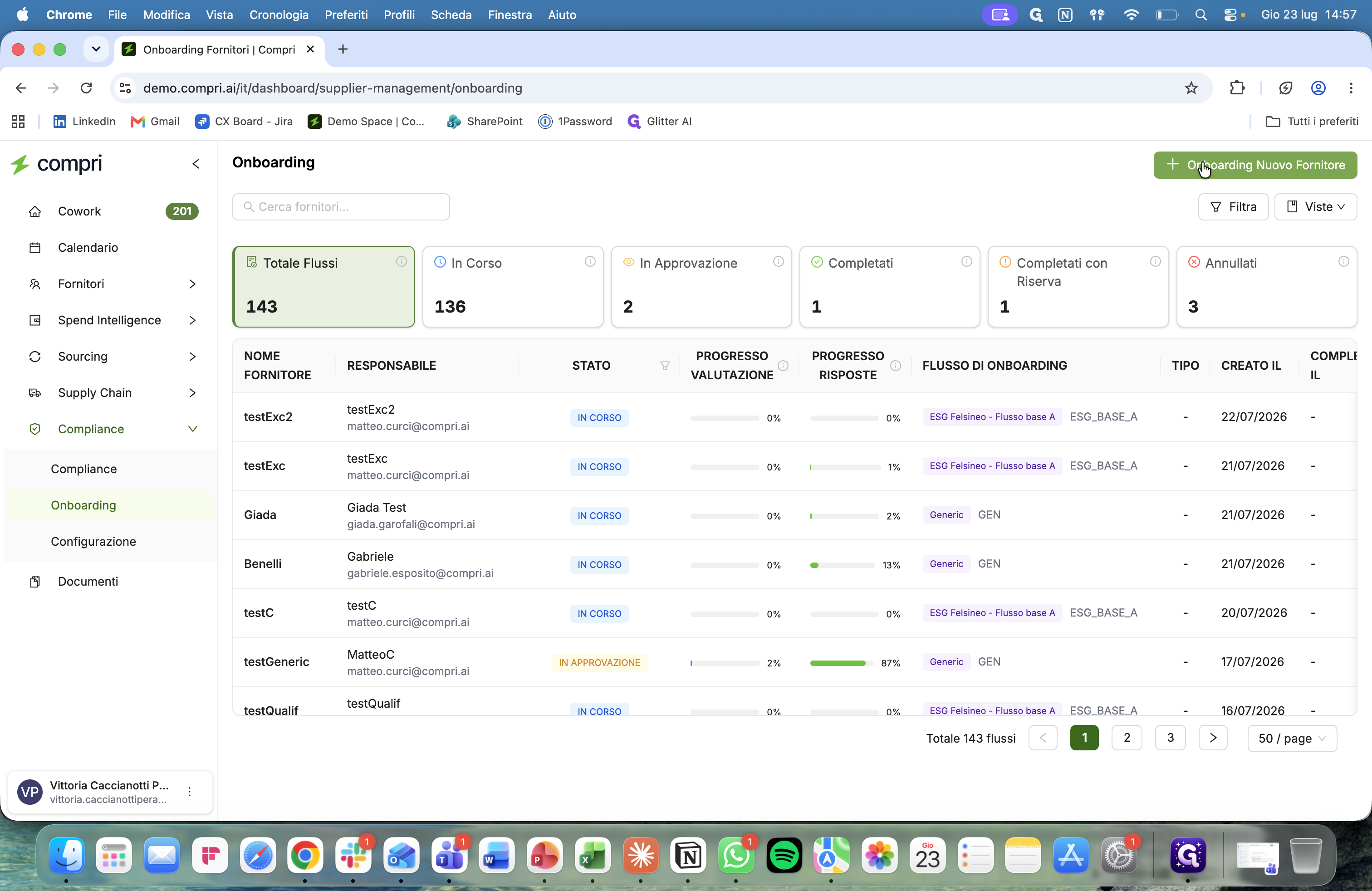Open info icon on Totale Flussi card

(401, 262)
